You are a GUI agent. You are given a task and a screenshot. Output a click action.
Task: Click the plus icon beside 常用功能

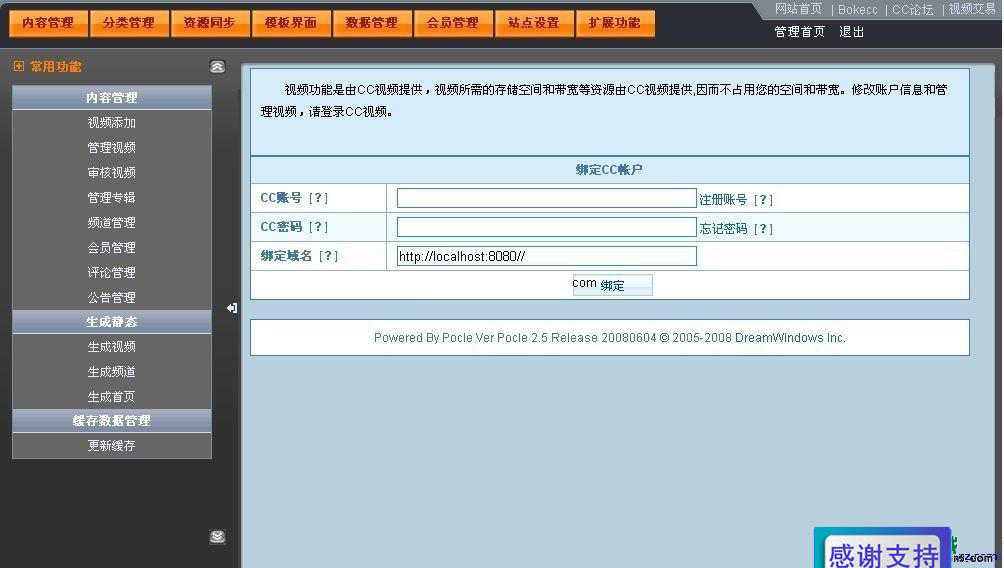tap(19, 66)
